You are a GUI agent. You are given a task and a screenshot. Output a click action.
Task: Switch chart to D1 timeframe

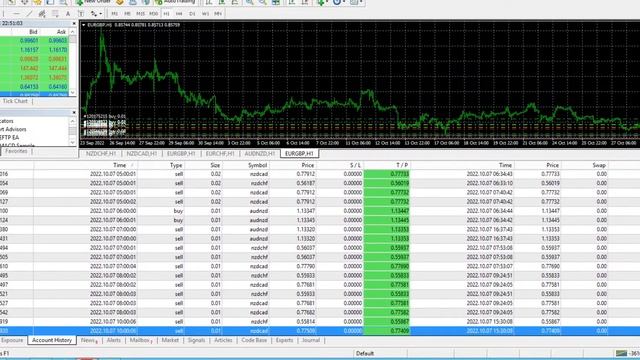[x=192, y=14]
